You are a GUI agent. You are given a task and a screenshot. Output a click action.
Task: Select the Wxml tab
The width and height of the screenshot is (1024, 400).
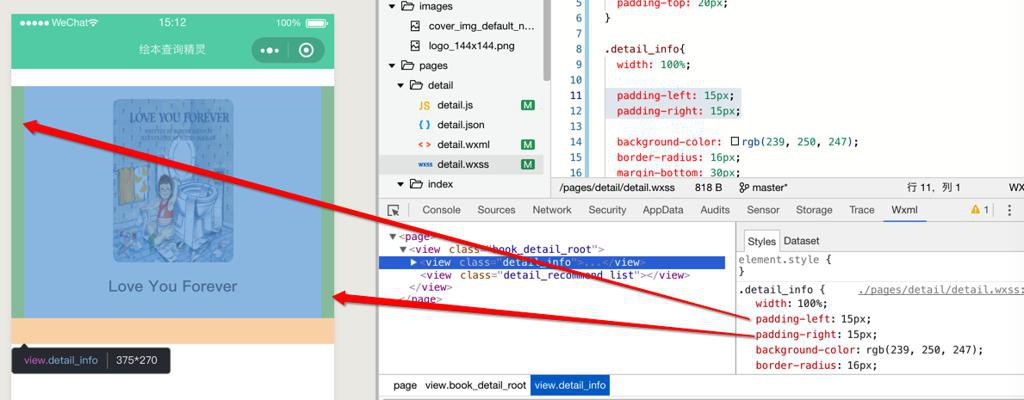pyautogui.click(x=904, y=210)
